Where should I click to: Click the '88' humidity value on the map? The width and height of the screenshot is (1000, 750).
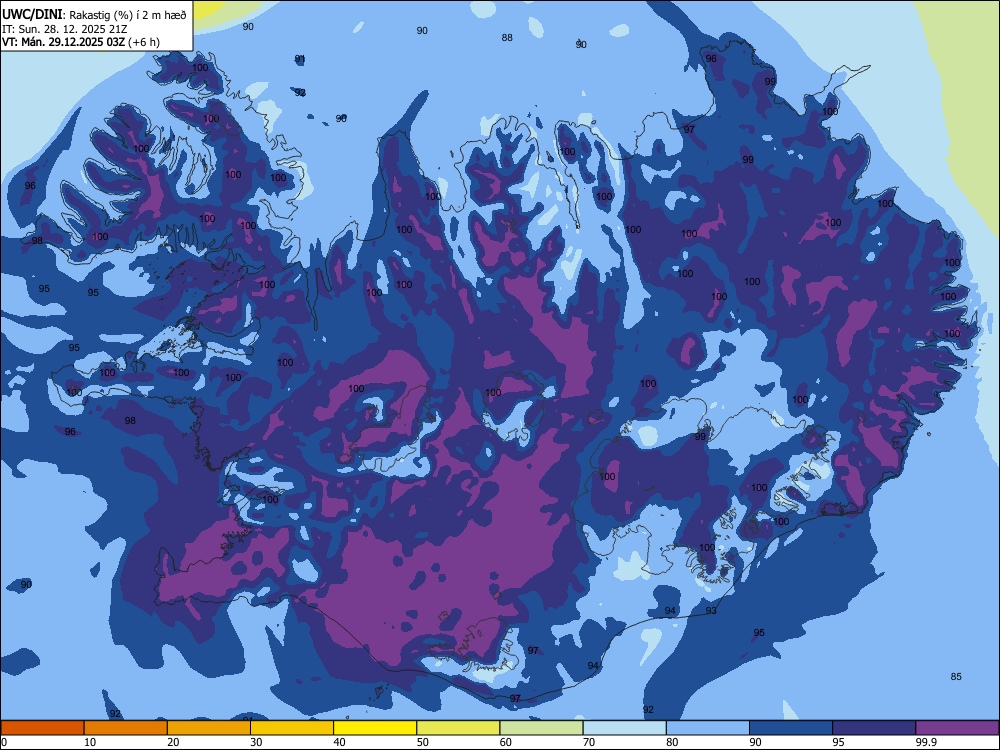pos(507,38)
